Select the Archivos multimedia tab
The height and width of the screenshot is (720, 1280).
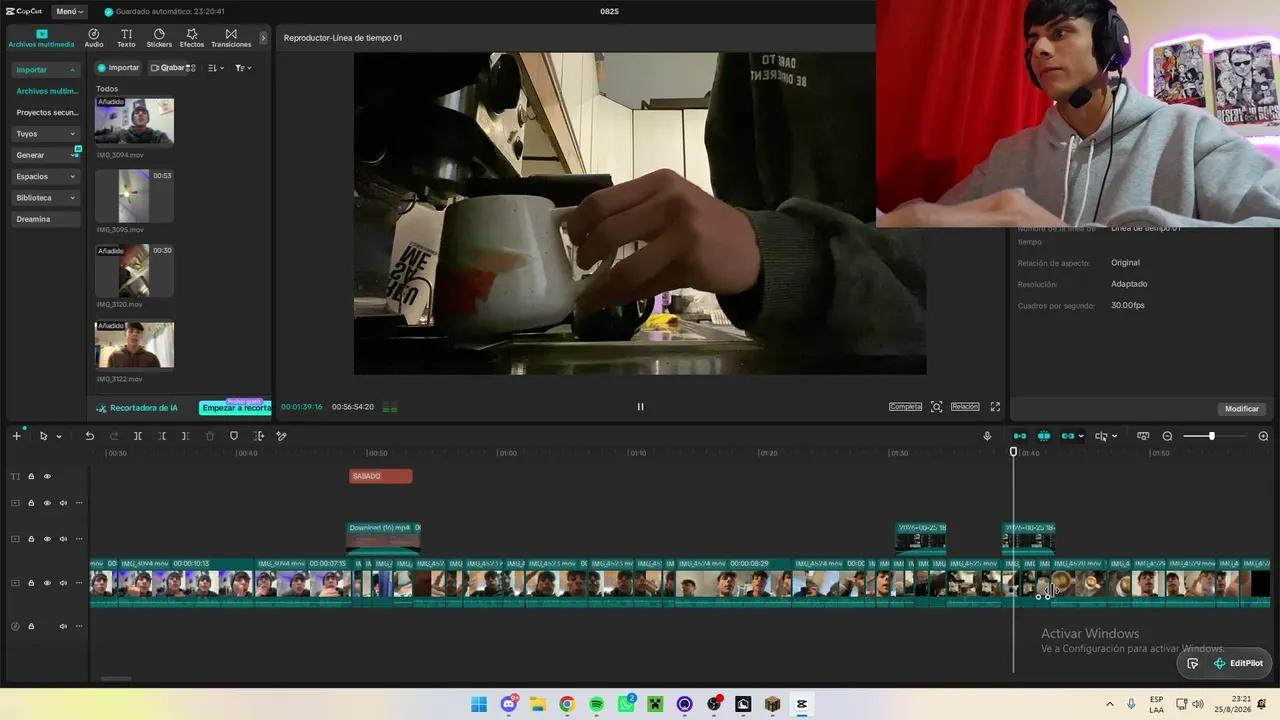[41, 38]
